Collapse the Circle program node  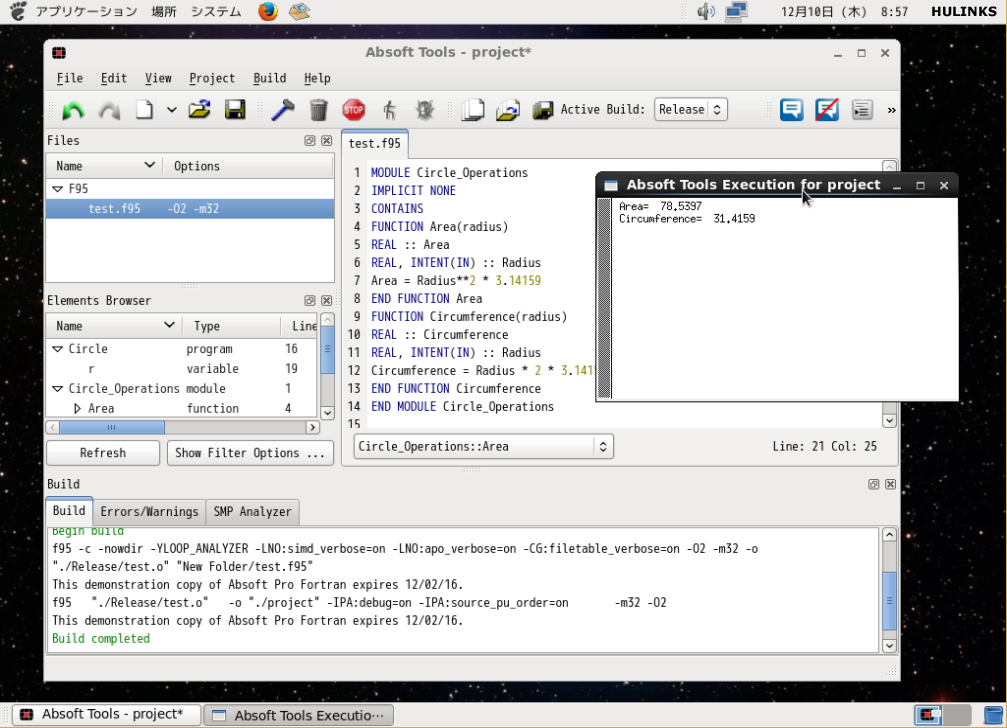tap(57, 349)
